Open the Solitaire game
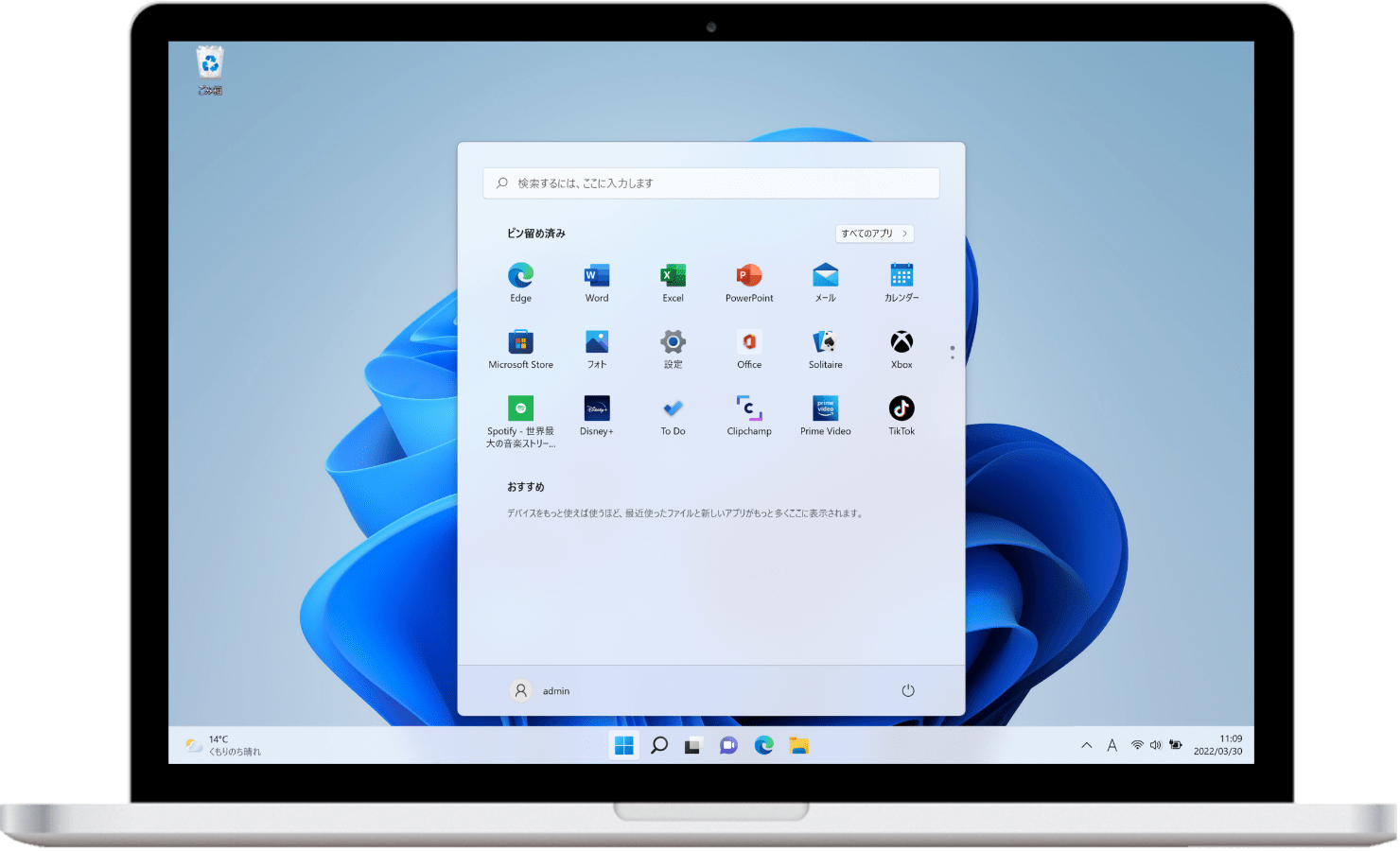 click(x=826, y=349)
